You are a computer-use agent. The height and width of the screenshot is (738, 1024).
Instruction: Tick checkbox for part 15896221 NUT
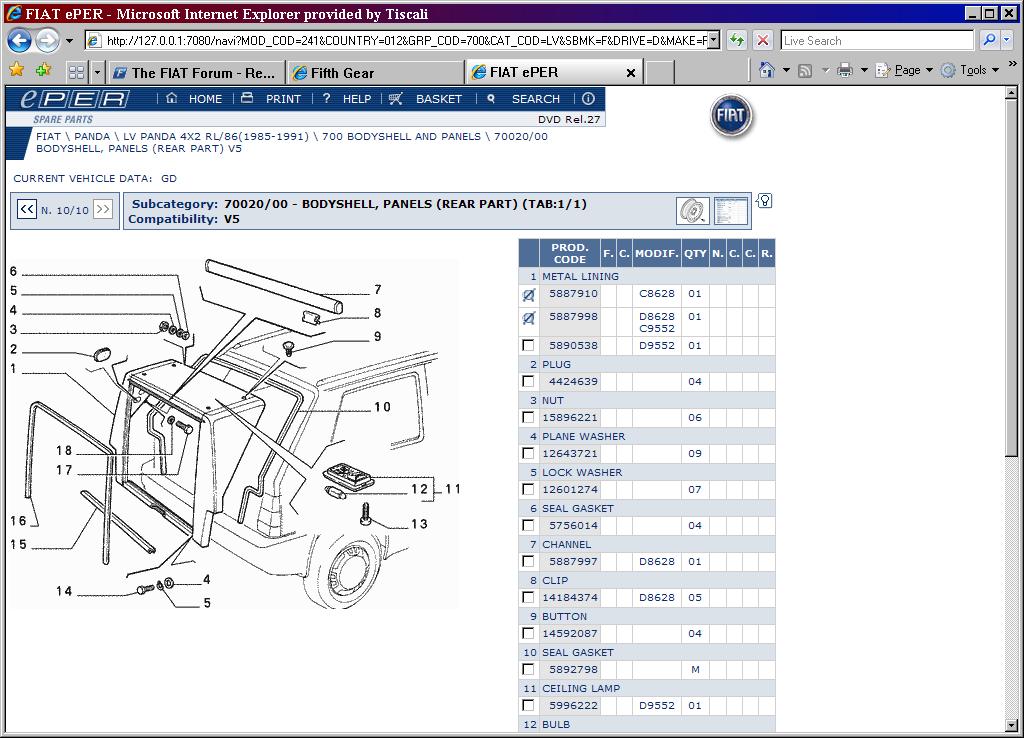click(528, 418)
